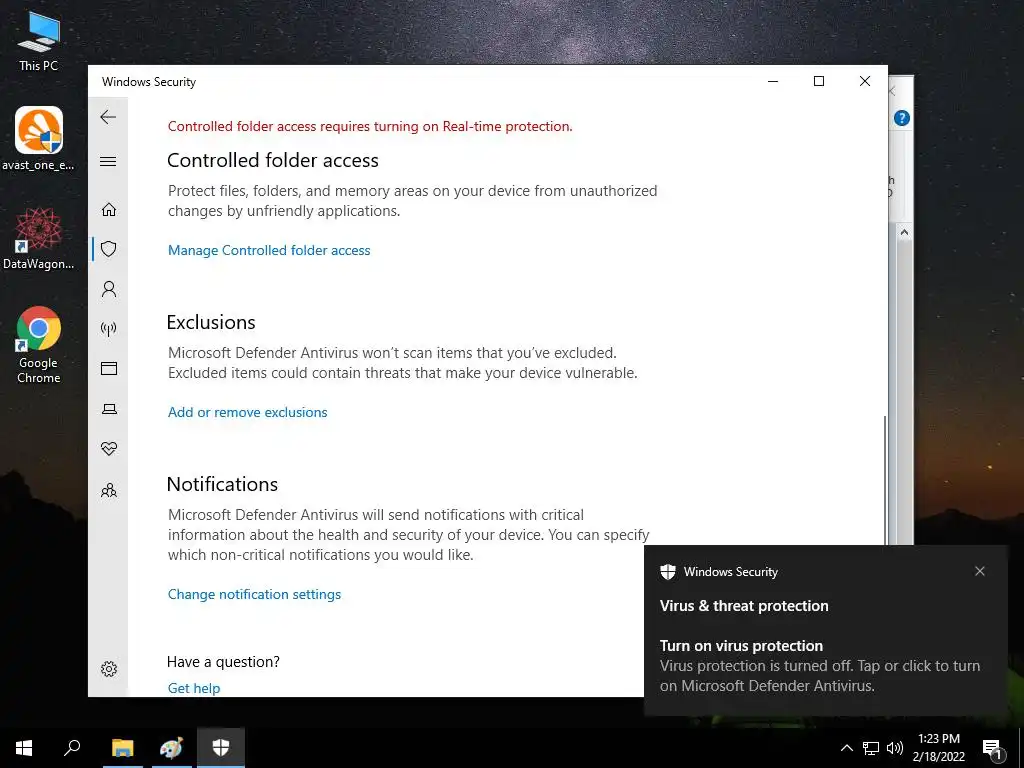Viewport: 1024px width, 768px height.
Task: Click Add or remove exclusions link
Action: 248,412
